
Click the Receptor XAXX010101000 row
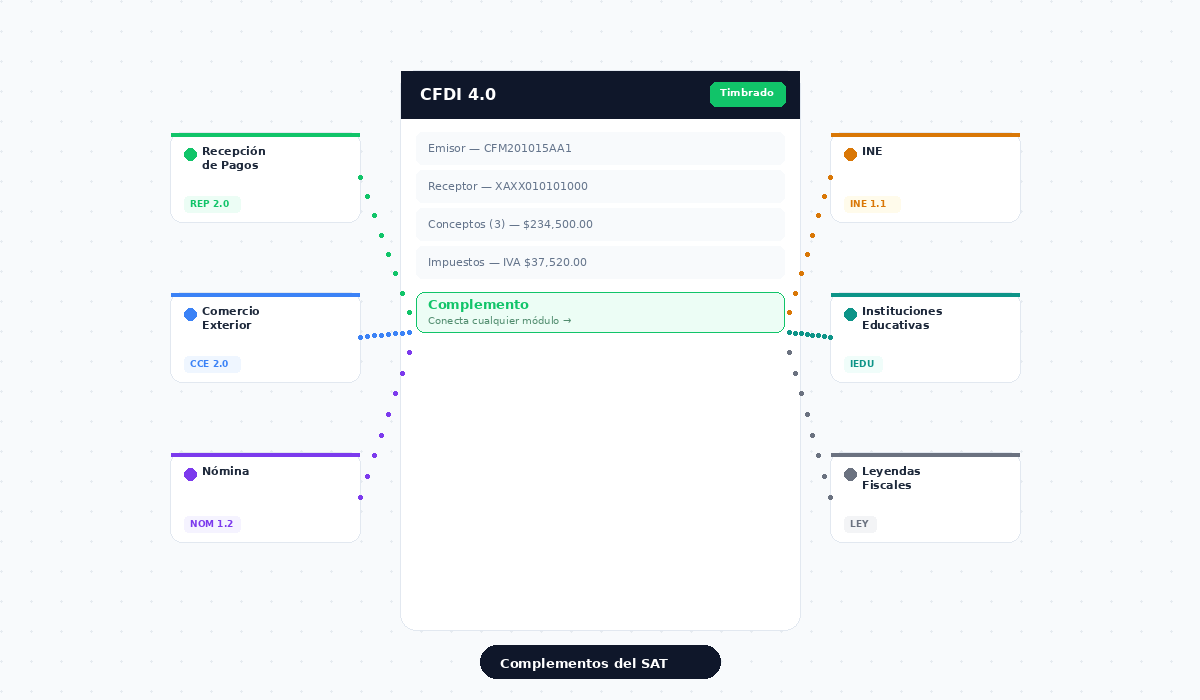(600, 186)
